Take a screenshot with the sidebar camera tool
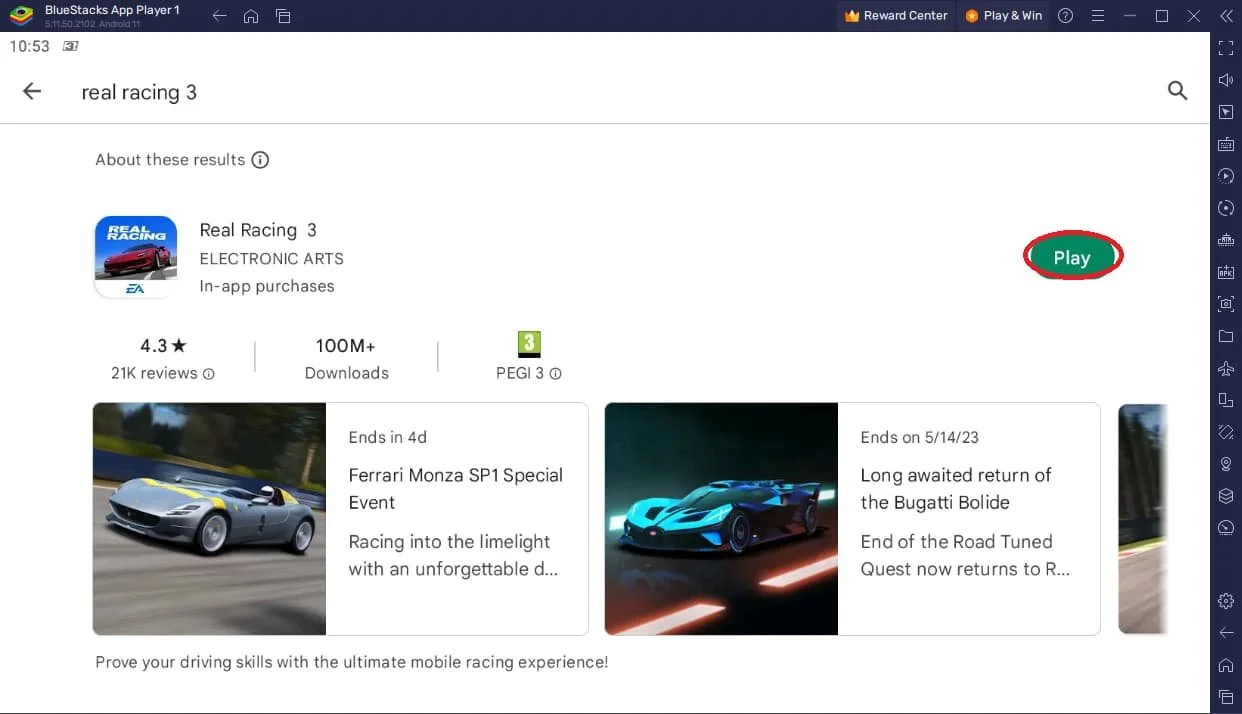The image size is (1242, 714). pos(1226,304)
